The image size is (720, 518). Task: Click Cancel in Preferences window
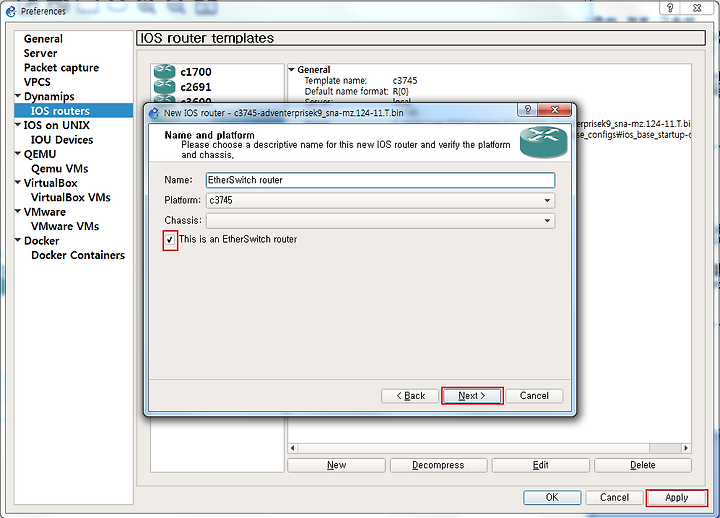pyautogui.click(x=614, y=497)
